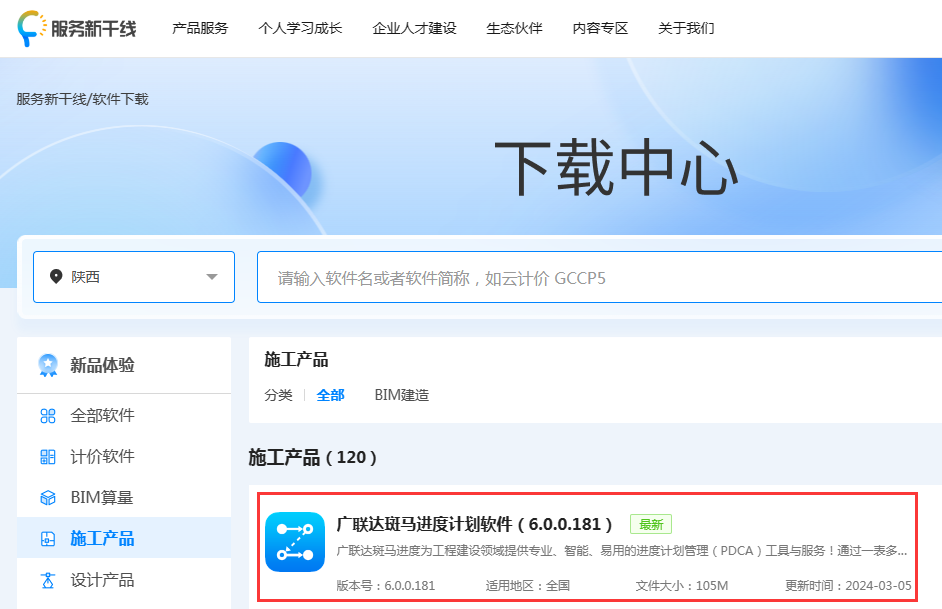The width and height of the screenshot is (942, 609).
Task: Open the 个人学习成长 menu
Action: point(300,28)
